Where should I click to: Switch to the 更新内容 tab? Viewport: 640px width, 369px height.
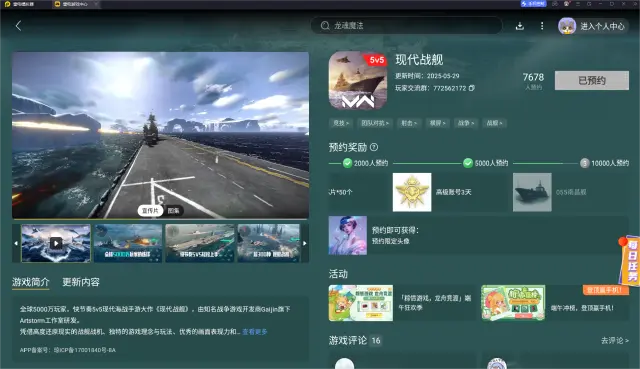point(81,282)
